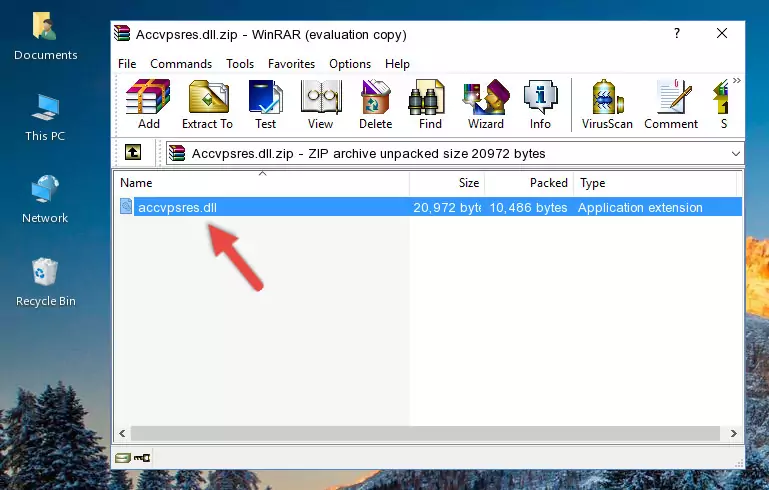Select the Documents desktop icon

pos(46,36)
